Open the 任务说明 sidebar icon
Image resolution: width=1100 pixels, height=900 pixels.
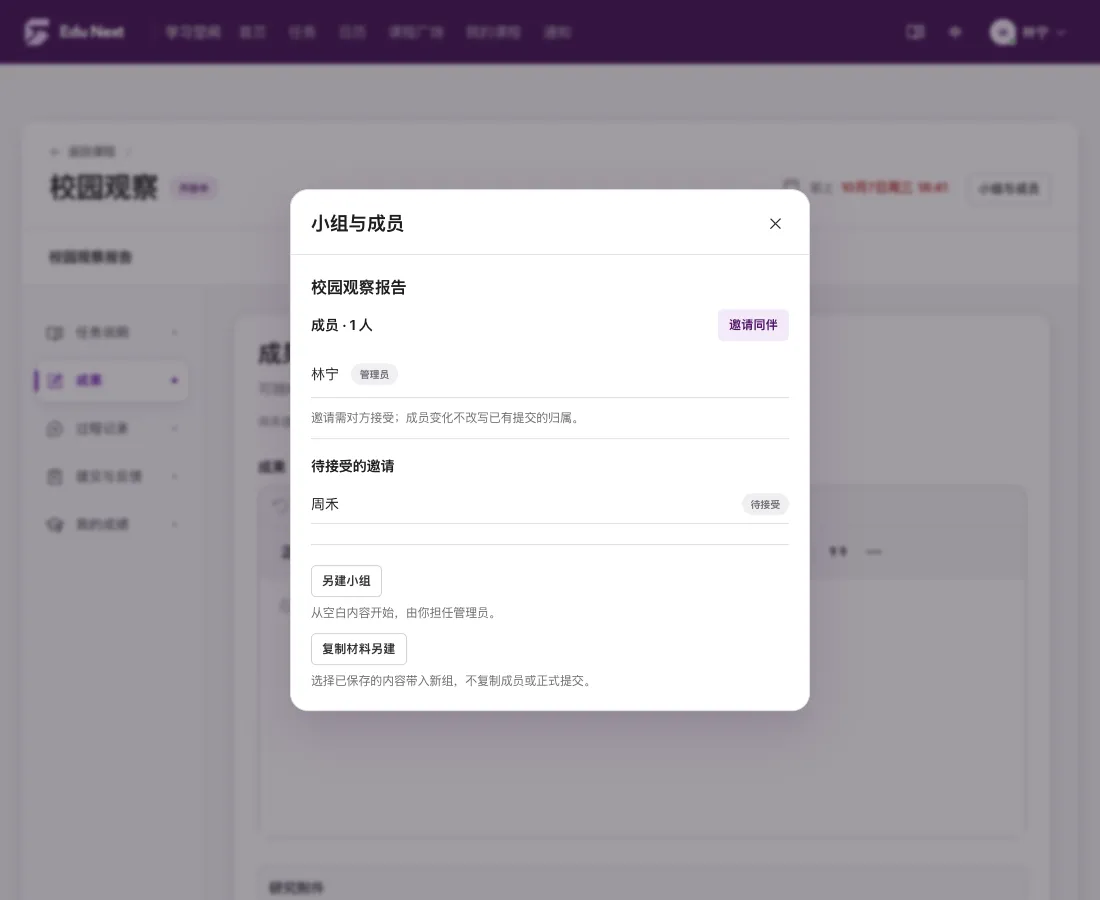(x=55, y=333)
